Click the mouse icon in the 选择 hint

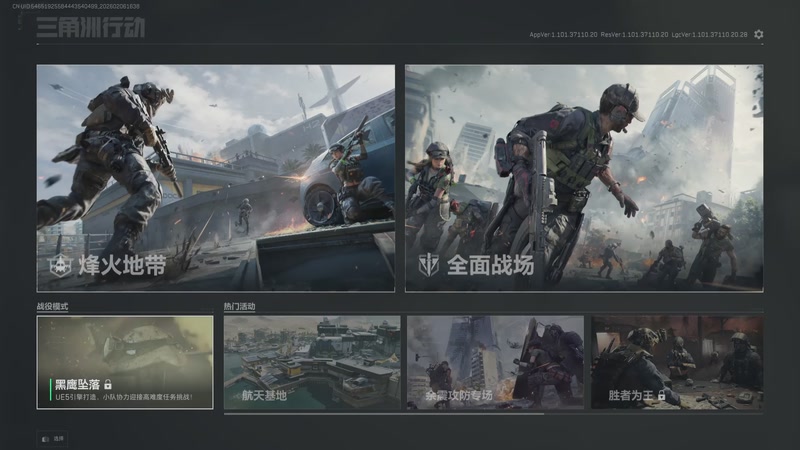[45, 439]
